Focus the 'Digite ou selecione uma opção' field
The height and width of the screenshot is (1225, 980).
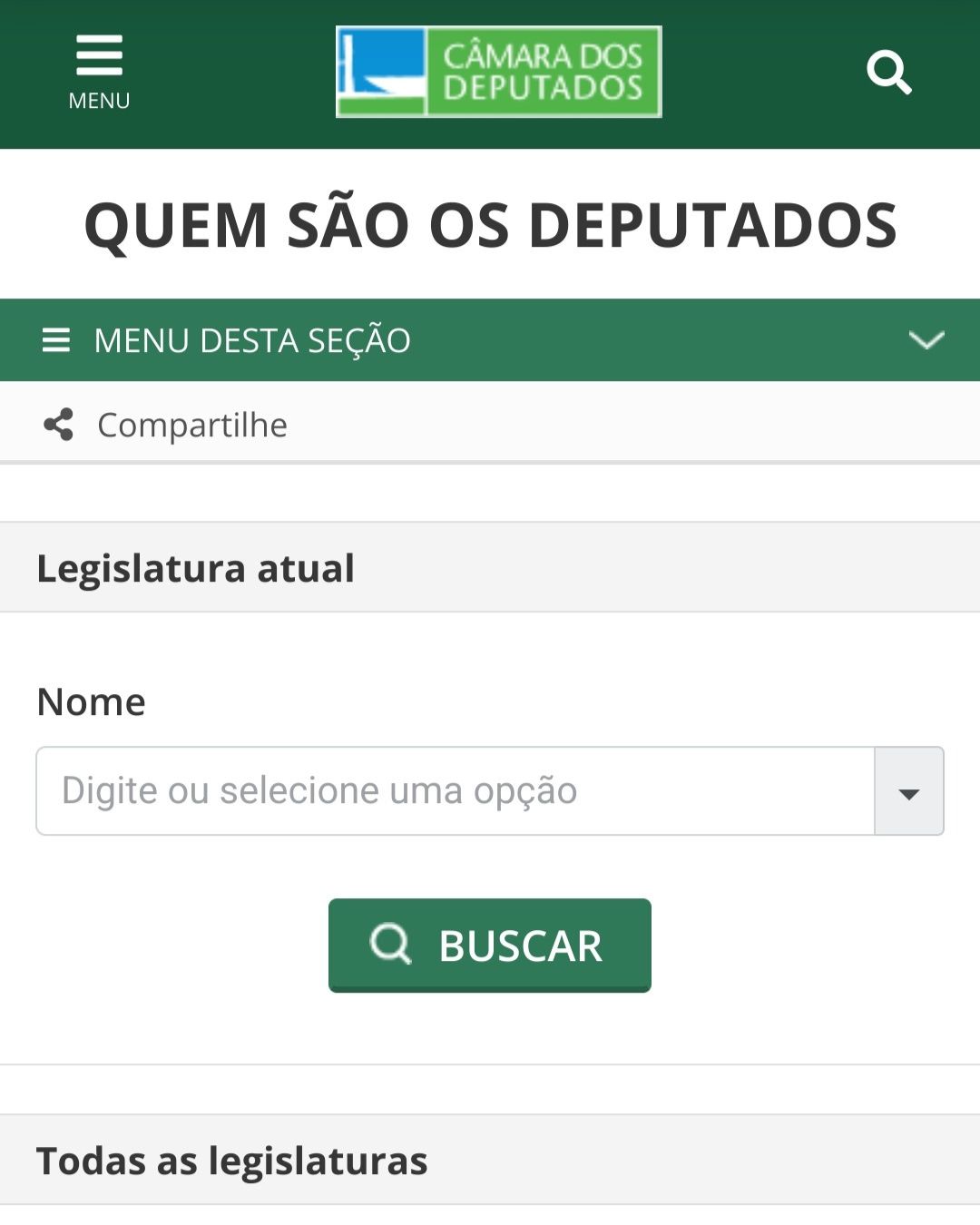click(x=454, y=790)
